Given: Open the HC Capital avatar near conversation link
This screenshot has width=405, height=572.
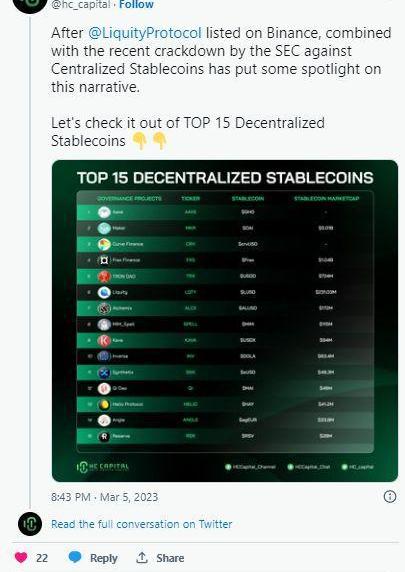Looking at the screenshot, I should point(30,524).
